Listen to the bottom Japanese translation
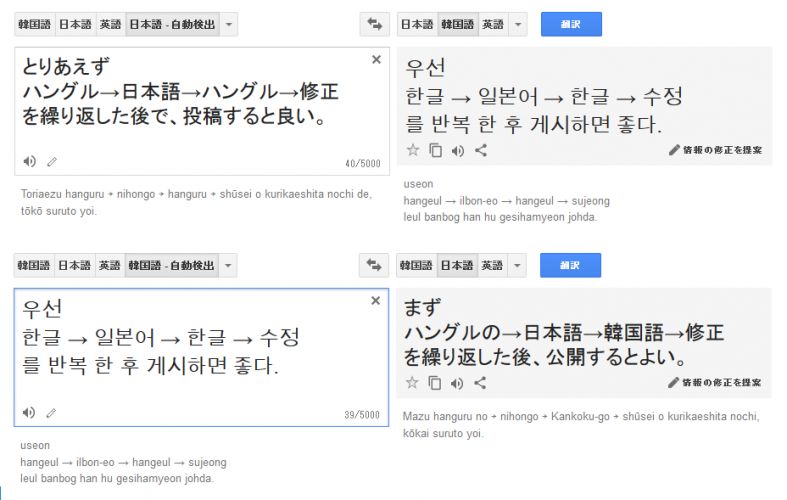The image size is (787, 500). click(x=458, y=383)
